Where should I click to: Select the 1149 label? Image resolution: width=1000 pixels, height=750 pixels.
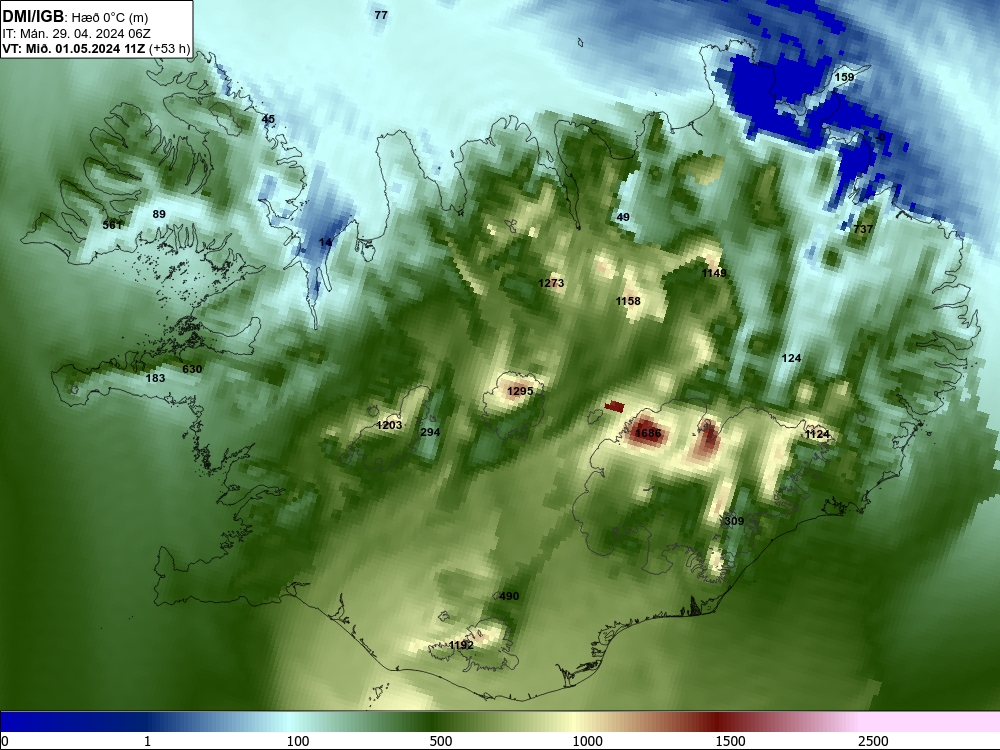(714, 273)
